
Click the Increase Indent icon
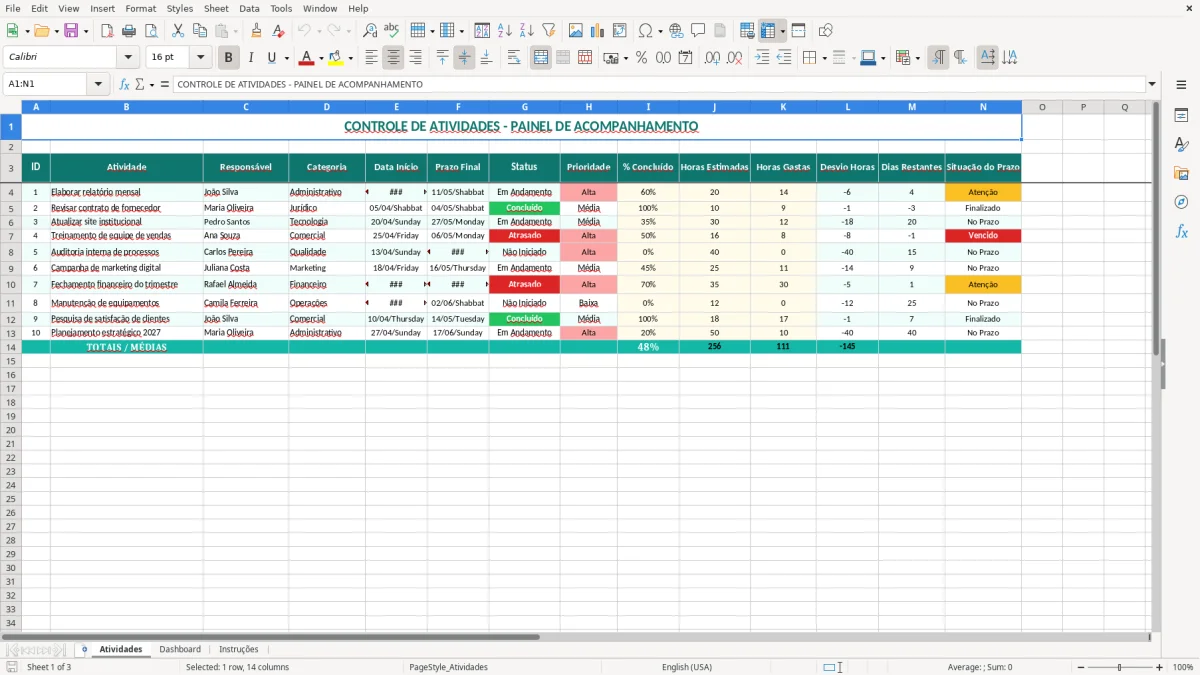(762, 58)
